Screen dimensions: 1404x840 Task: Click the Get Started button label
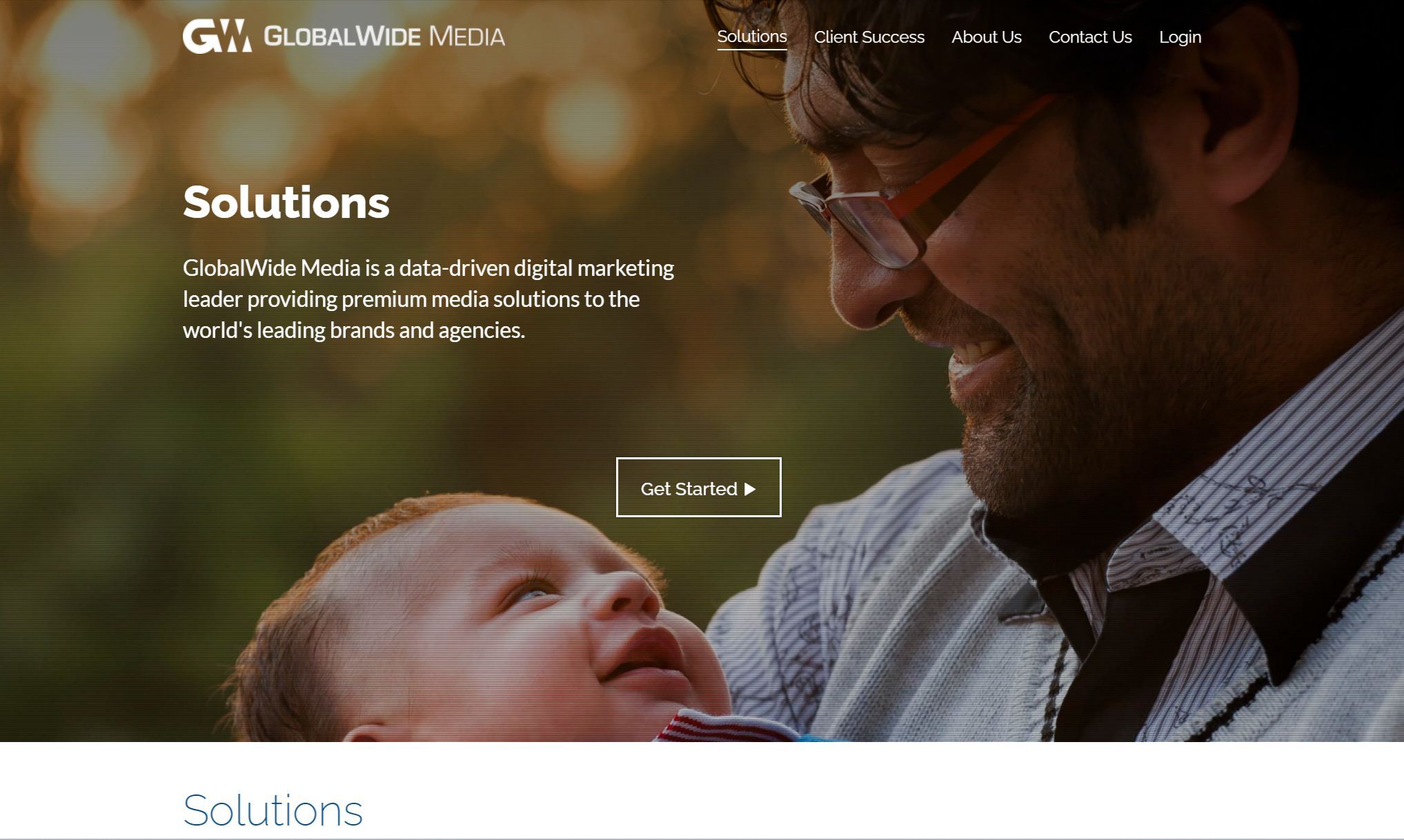tap(689, 489)
